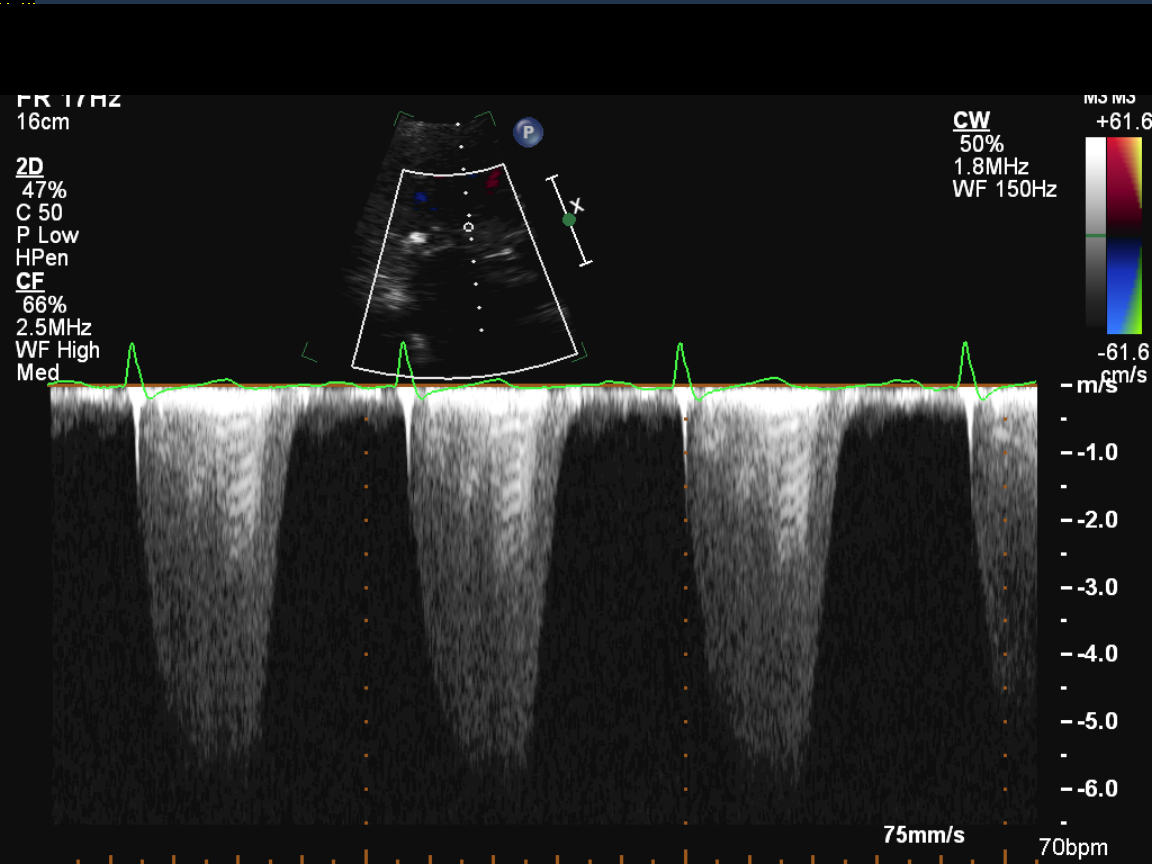Click the 75mm/s sweep speed readout
This screenshot has height=864, width=1152.
click(924, 835)
